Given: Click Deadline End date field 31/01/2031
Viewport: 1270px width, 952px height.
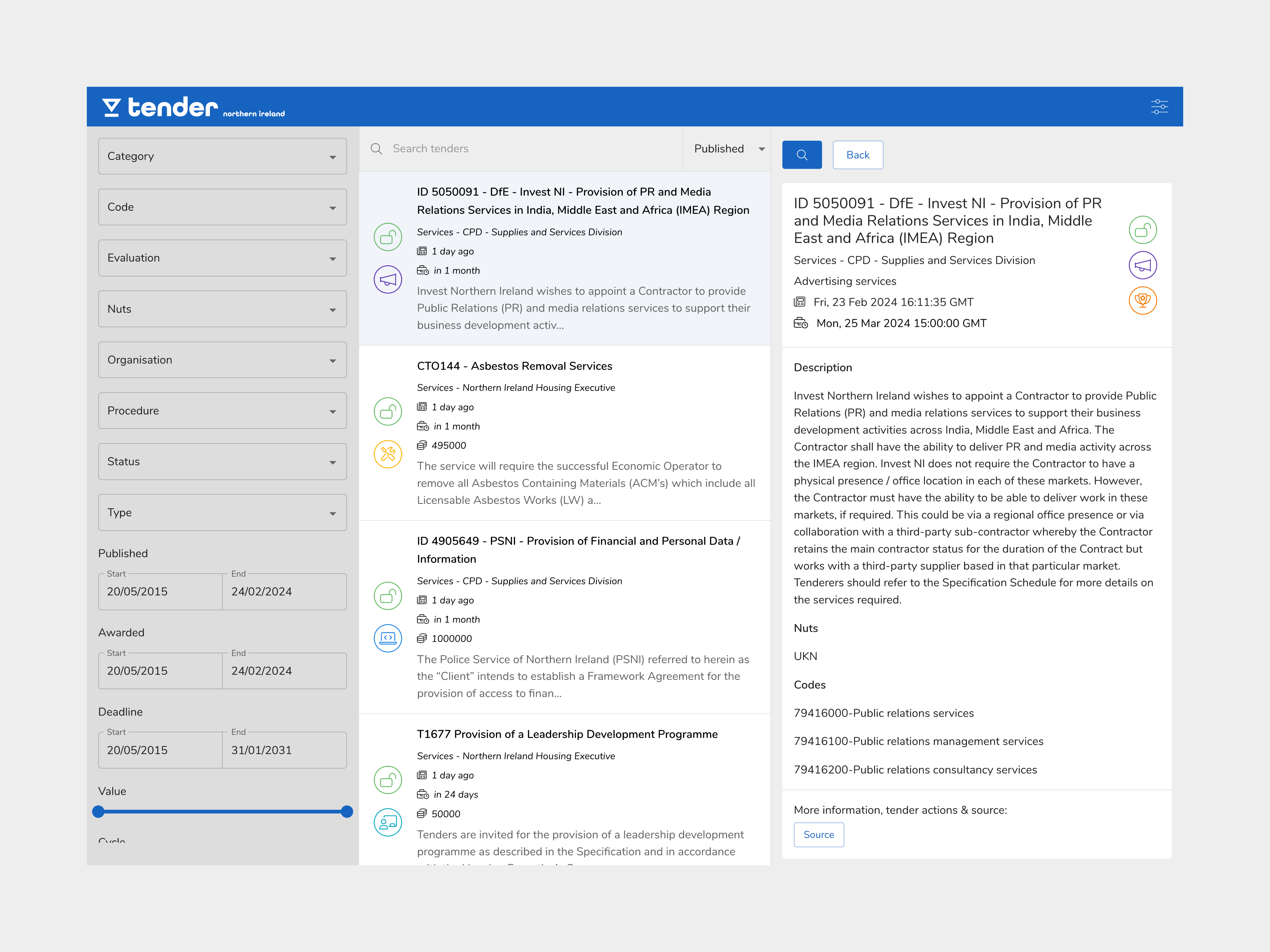Looking at the screenshot, I should pyautogui.click(x=284, y=750).
